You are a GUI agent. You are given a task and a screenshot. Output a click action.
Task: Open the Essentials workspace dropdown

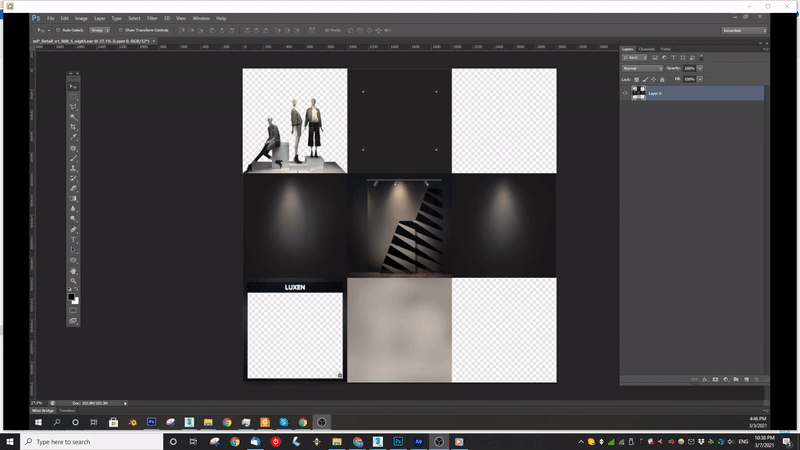(x=743, y=30)
